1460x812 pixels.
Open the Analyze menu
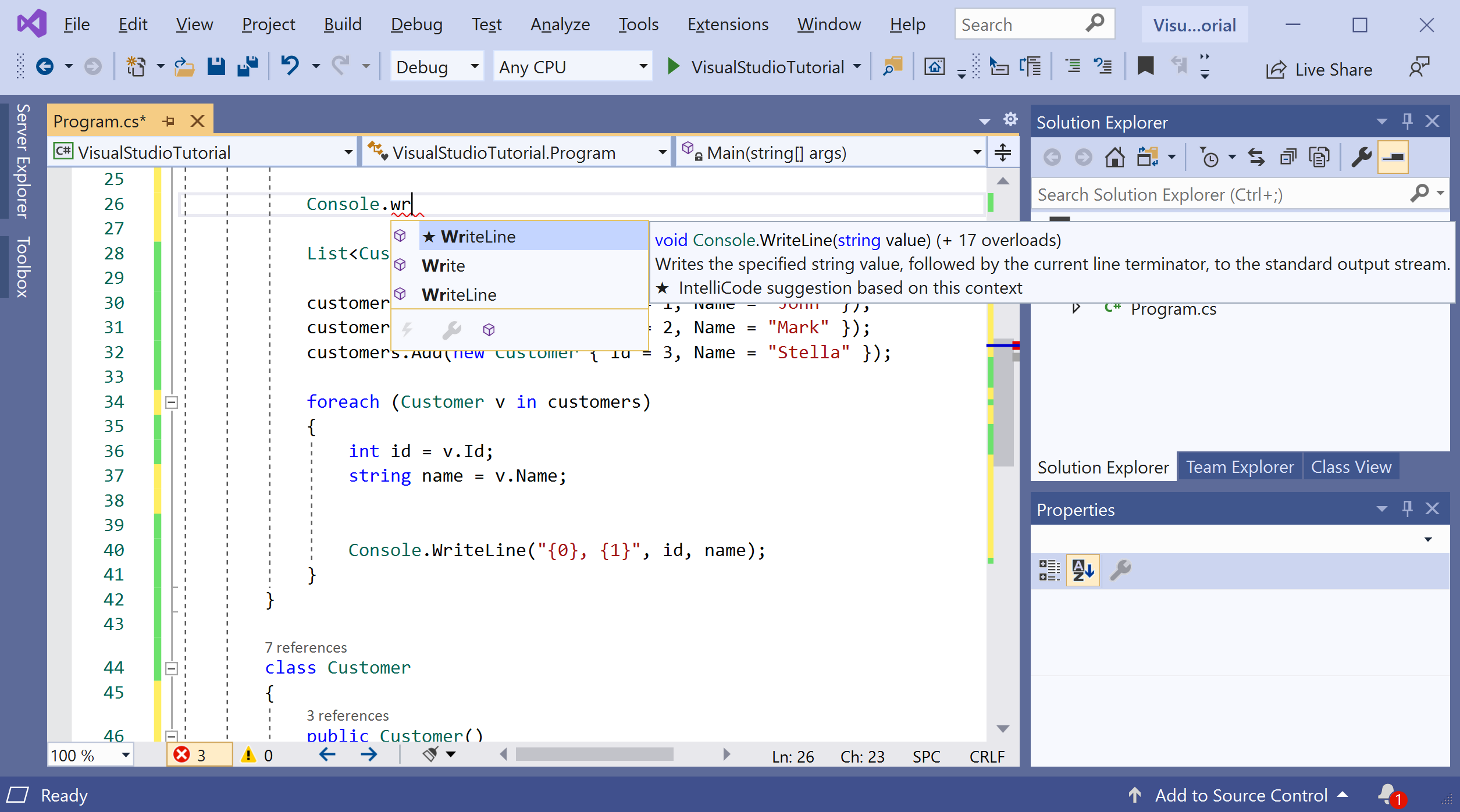point(560,24)
